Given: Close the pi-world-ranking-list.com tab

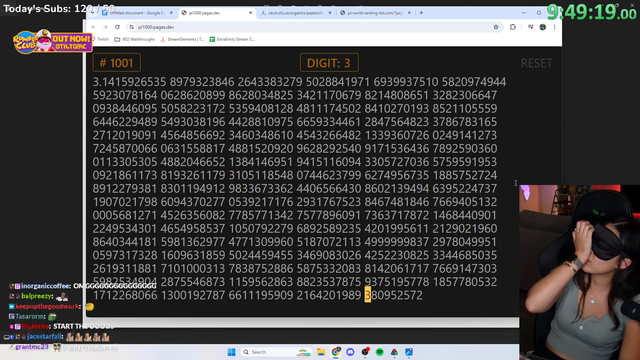Looking at the screenshot, I should (409, 13).
